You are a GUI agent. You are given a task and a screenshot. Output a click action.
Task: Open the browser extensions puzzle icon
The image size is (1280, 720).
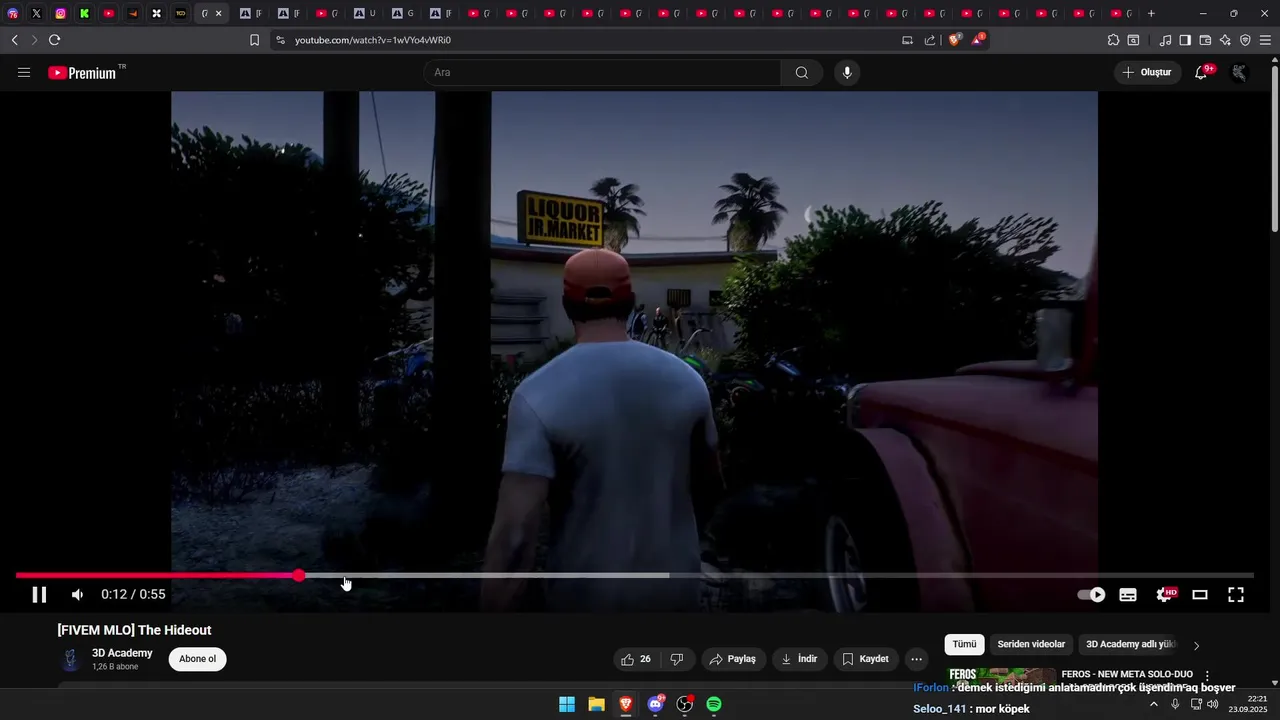(1113, 40)
